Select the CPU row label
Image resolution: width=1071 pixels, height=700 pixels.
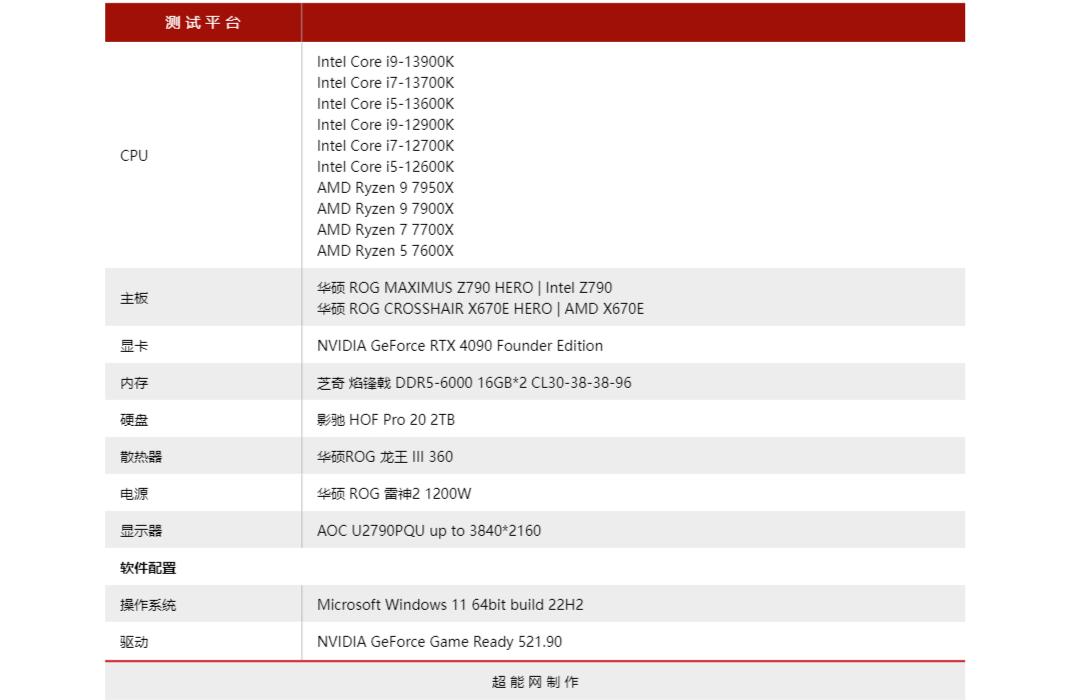click(x=134, y=156)
